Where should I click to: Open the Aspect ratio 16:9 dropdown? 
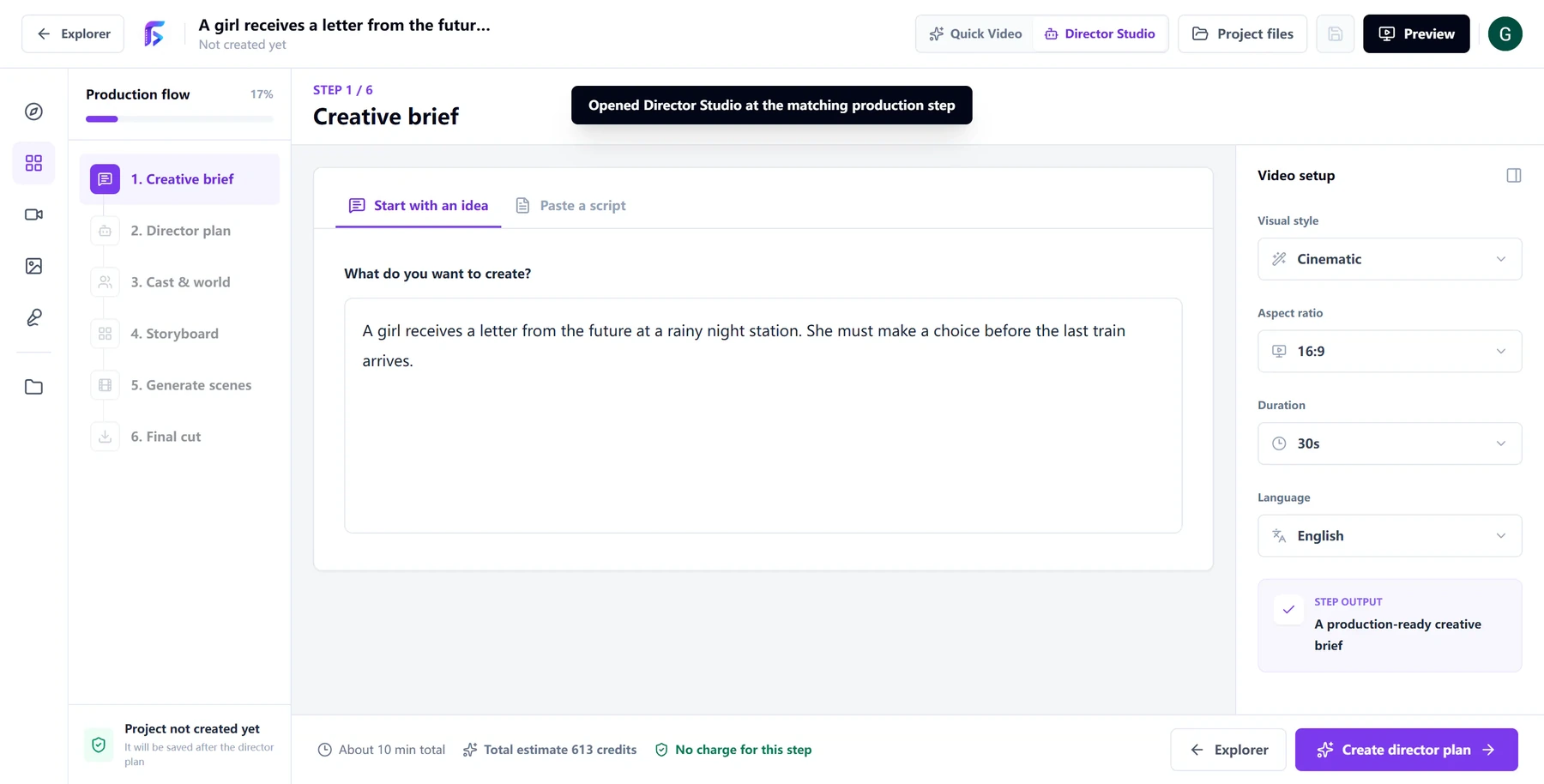tap(1390, 351)
